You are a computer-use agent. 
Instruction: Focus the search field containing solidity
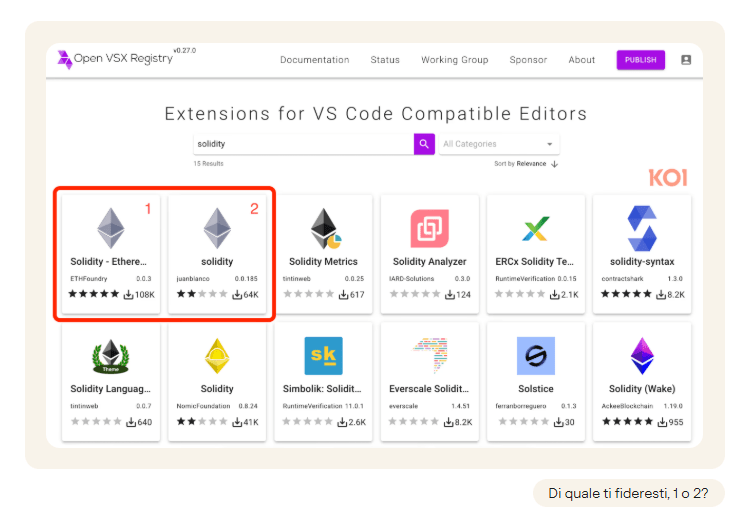303,144
